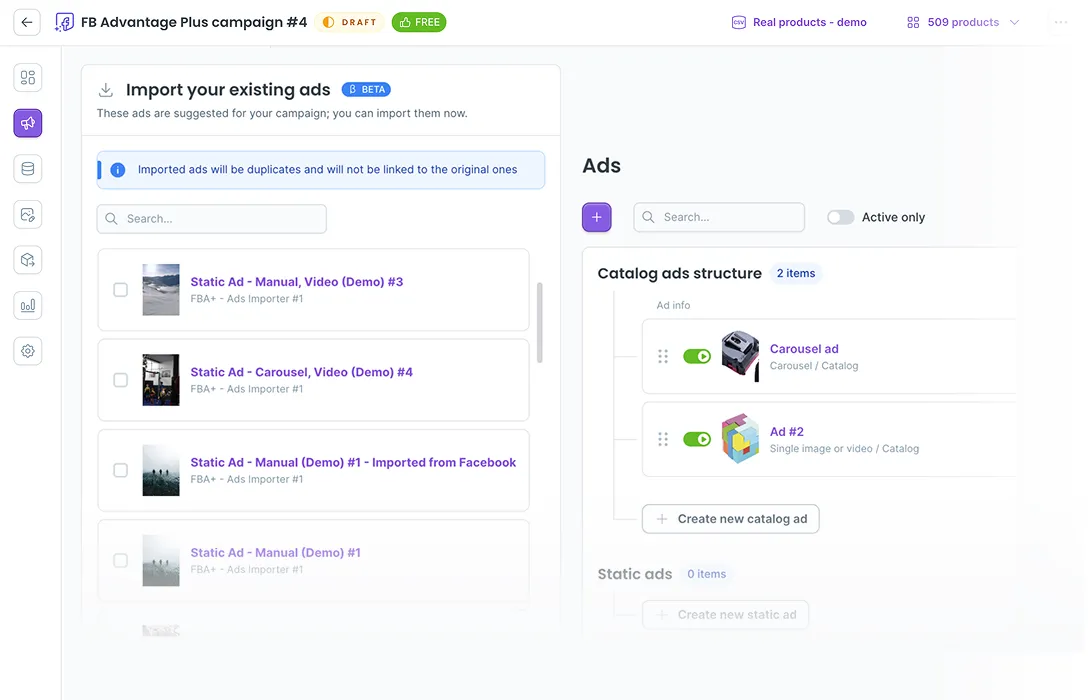Click the Imported from Facebook ad thumbnail

pos(161,470)
